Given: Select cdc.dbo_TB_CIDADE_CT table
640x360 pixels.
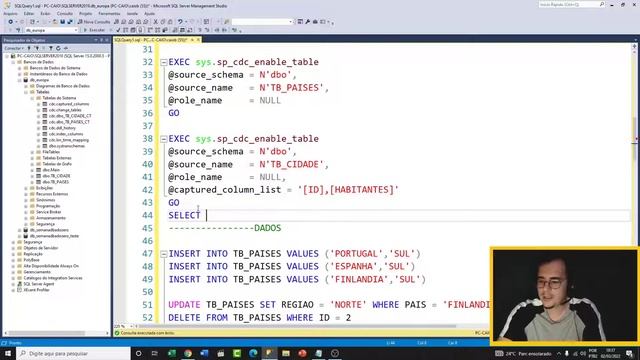Looking at the screenshot, I should point(70,116).
